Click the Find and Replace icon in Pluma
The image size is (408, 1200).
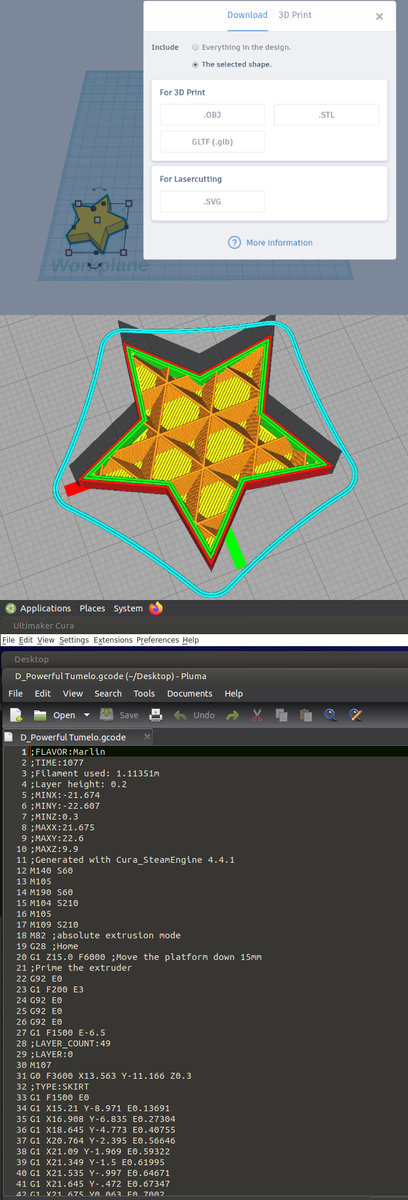[x=354, y=715]
